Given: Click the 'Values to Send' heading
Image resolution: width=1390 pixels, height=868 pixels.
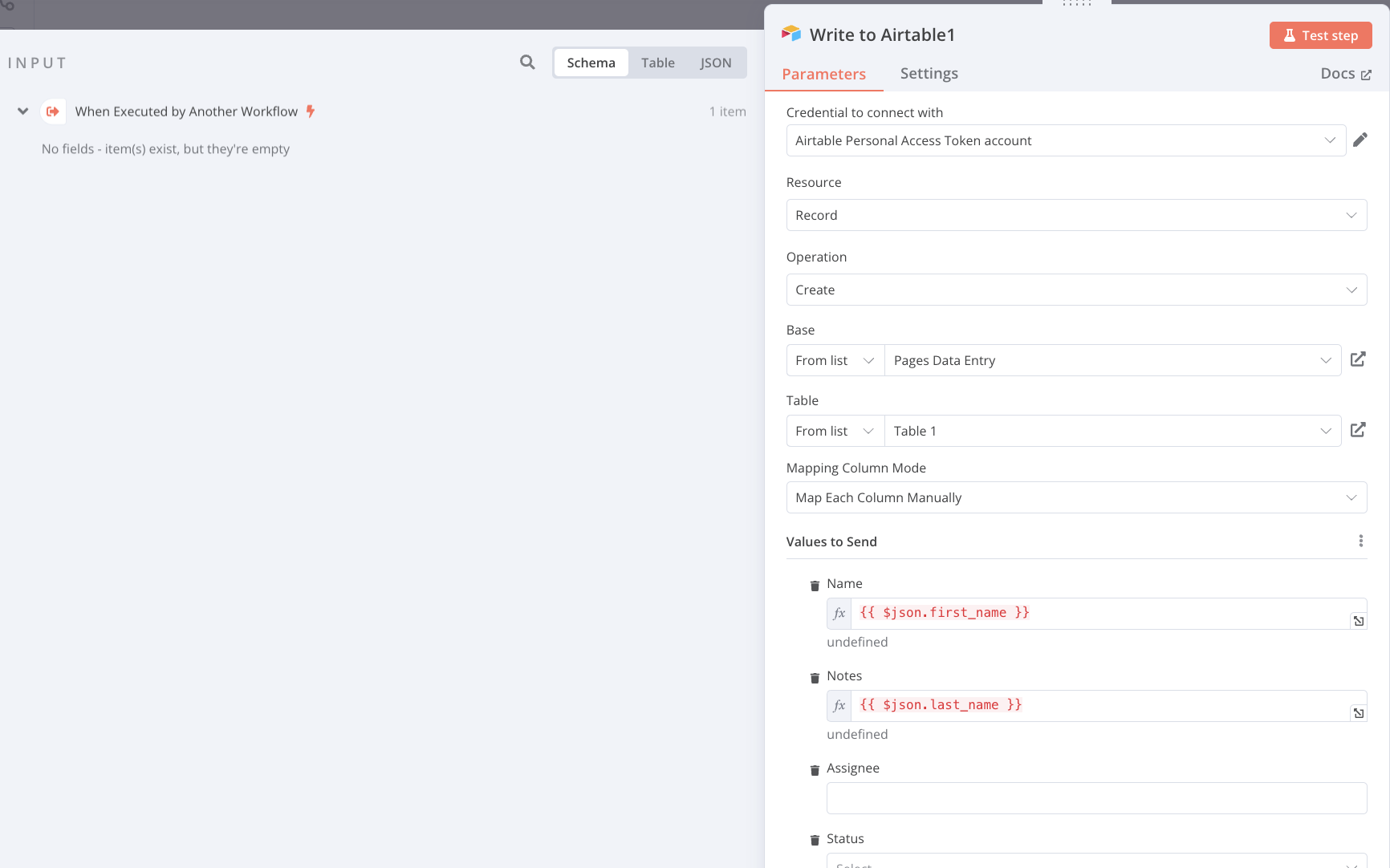Looking at the screenshot, I should click(x=831, y=541).
